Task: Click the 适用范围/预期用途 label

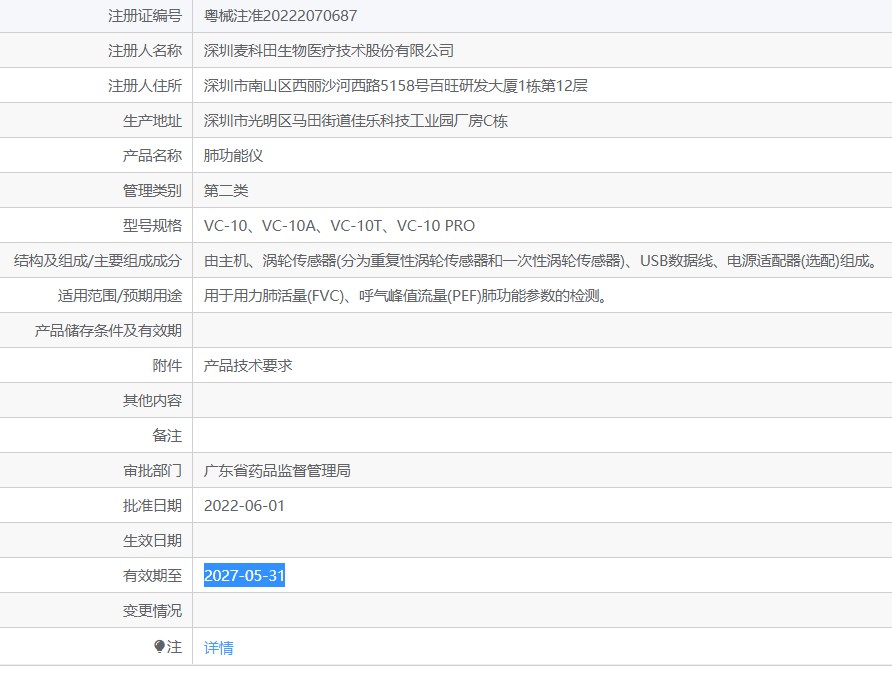Action: [x=119, y=296]
